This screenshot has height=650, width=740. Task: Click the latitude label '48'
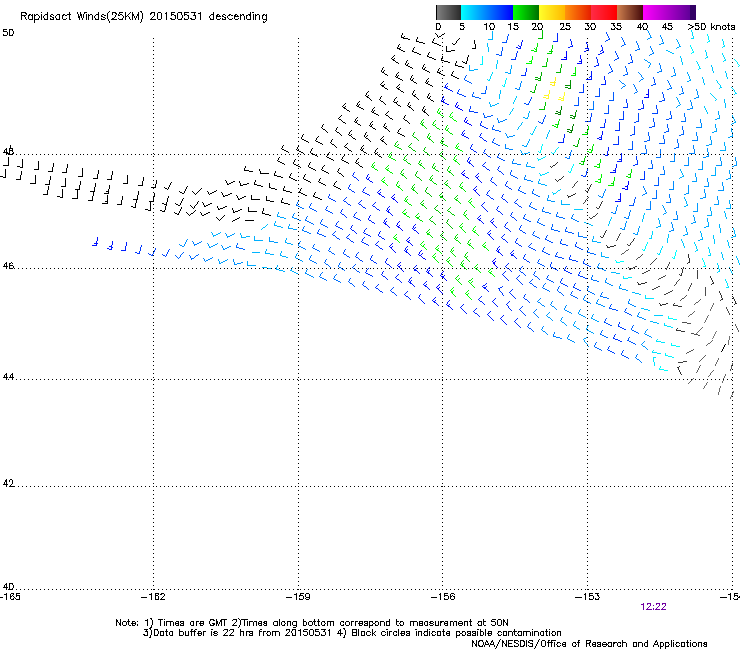8,152
